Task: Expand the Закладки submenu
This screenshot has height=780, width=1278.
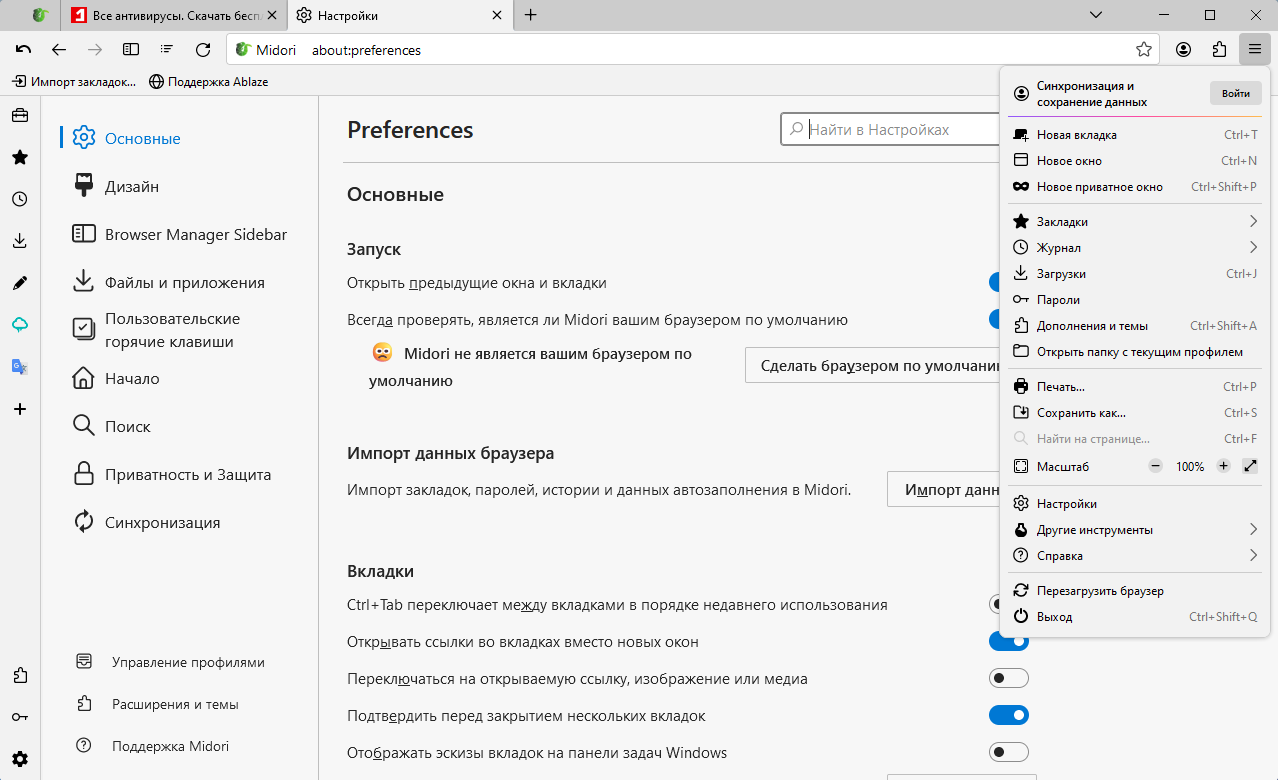Action: [x=1134, y=221]
